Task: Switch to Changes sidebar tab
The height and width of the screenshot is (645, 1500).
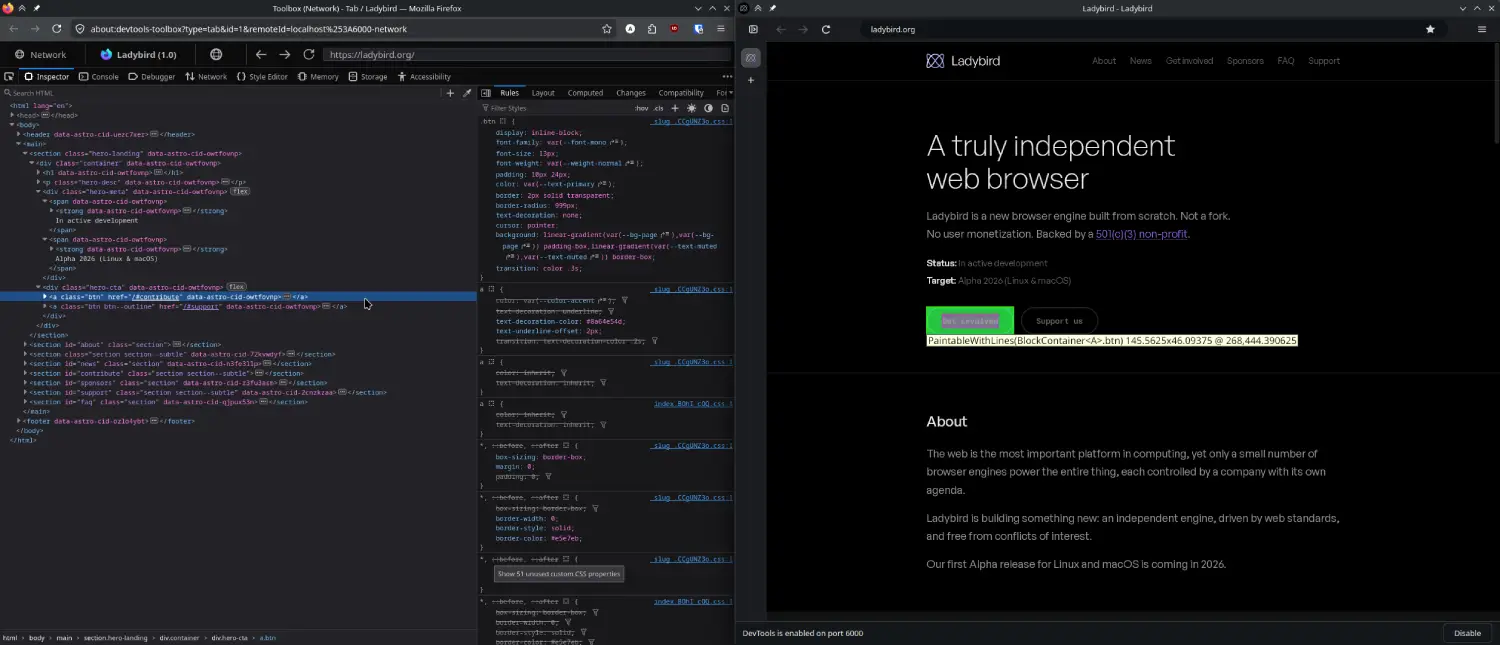Action: point(630,93)
